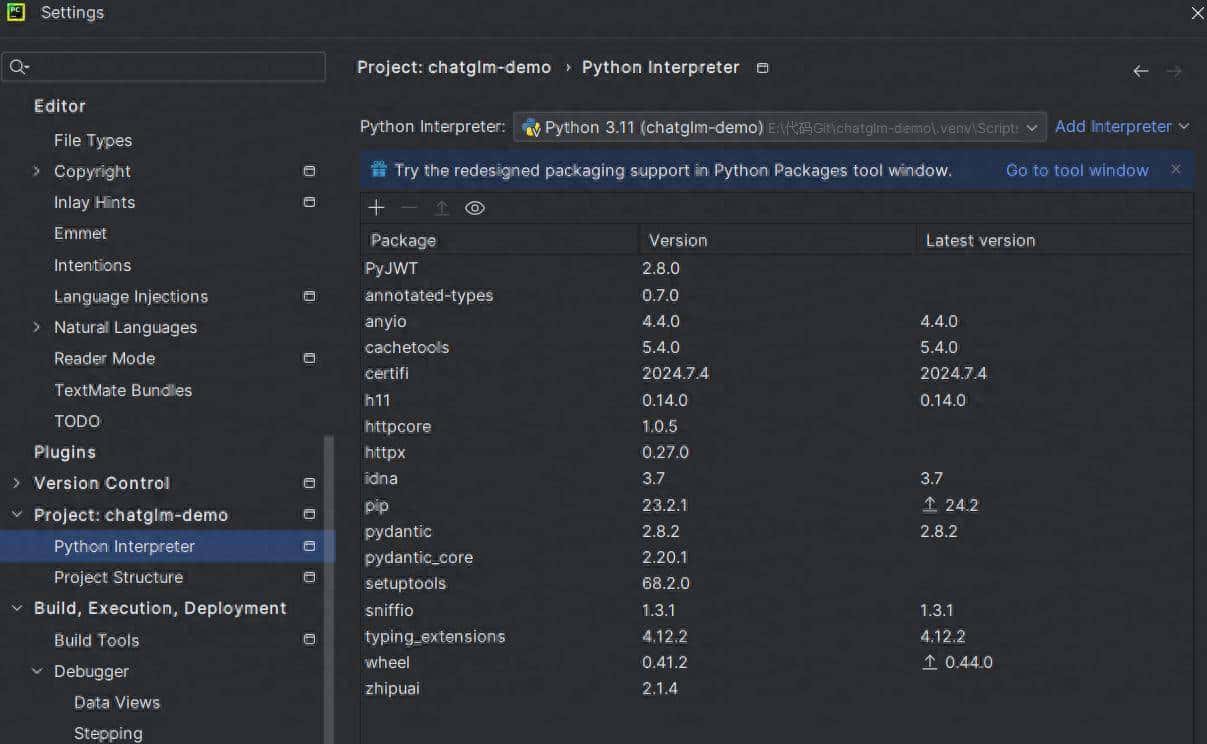This screenshot has width=1207, height=744.
Task: Open the Python Interpreter dropdown
Action: 1034,127
